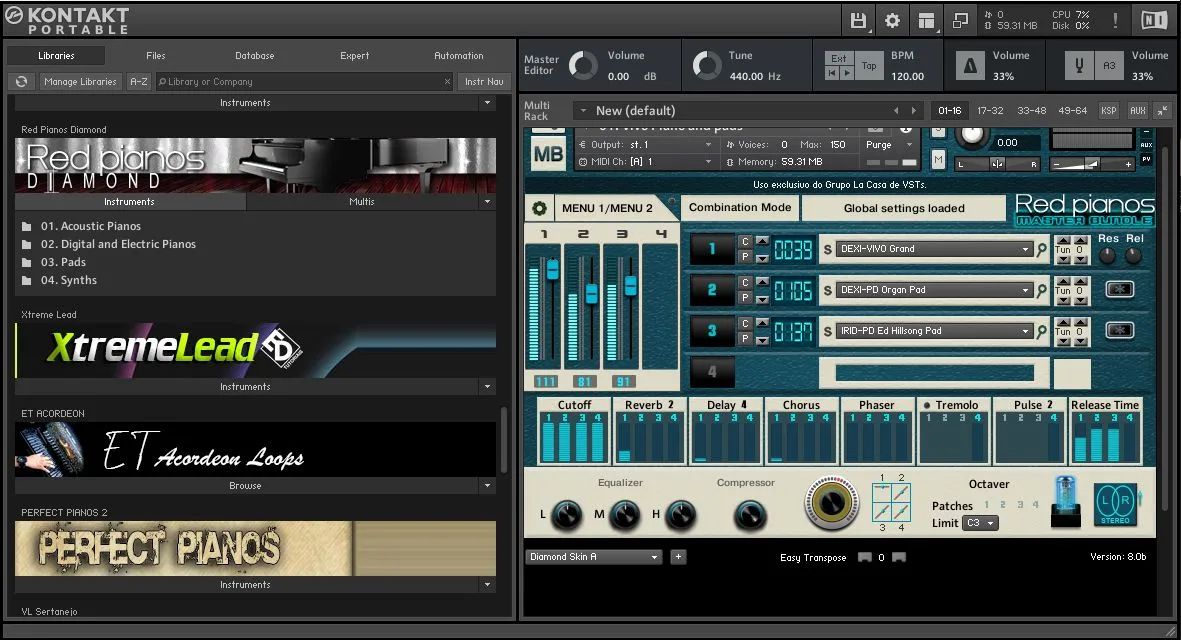Click the metronome icon
The height and width of the screenshot is (640, 1181).
pyautogui.click(x=970, y=66)
